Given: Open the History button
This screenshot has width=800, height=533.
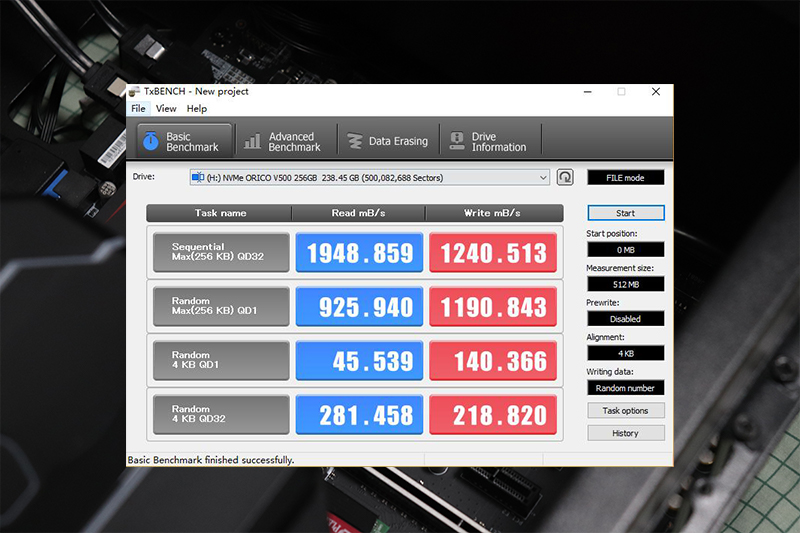Looking at the screenshot, I should 626,433.
